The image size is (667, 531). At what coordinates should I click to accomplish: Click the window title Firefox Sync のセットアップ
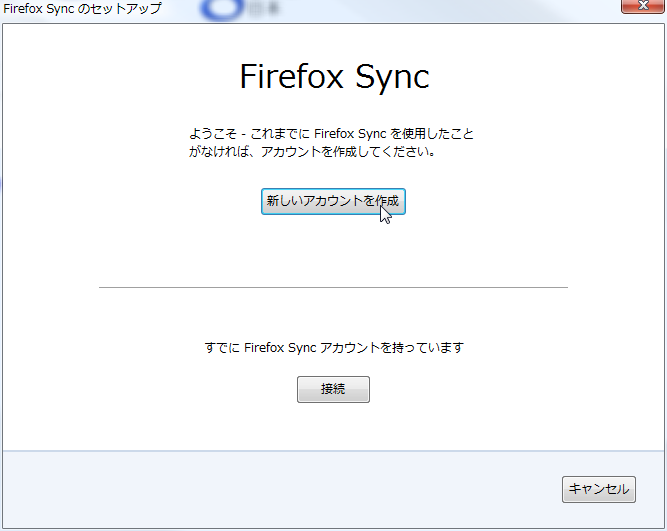(83, 8)
